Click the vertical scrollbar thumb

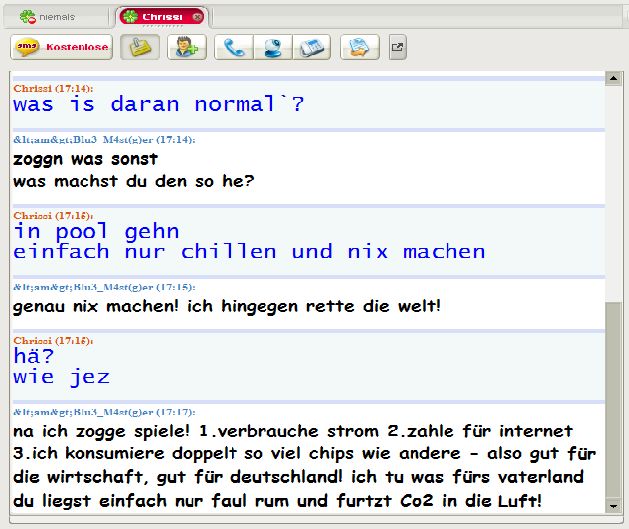point(613,410)
